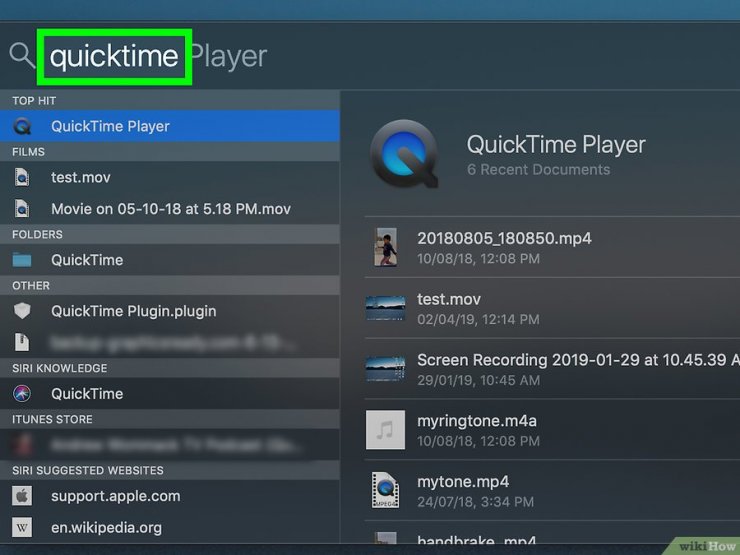The width and height of the screenshot is (740, 555).
Task: Click the large QuickTime Player preview icon
Action: [404, 154]
